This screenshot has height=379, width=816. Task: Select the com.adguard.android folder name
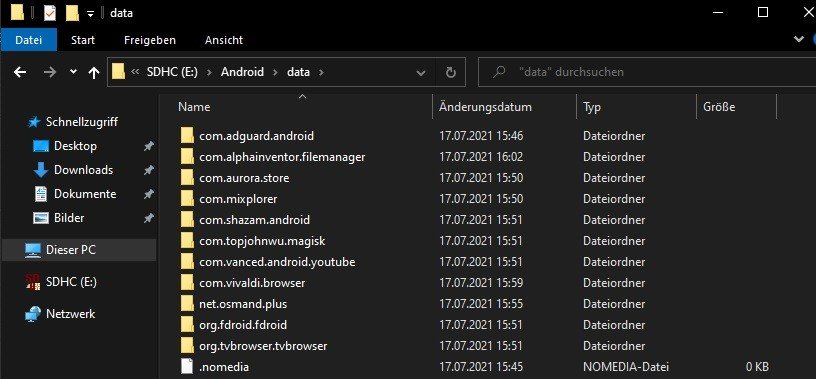click(257, 136)
